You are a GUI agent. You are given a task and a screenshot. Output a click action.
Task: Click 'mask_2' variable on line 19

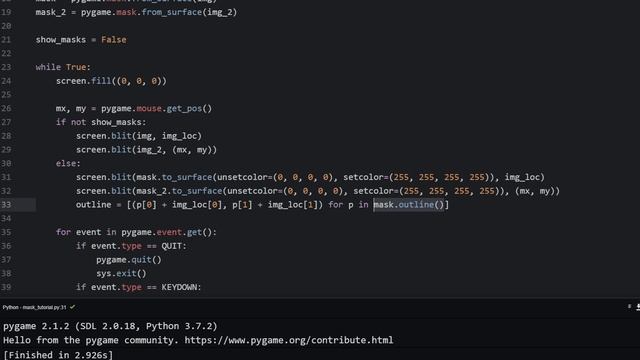pos(51,12)
